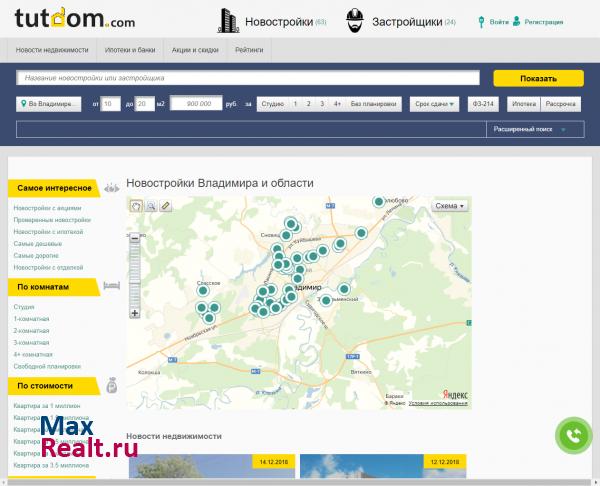Viewport: 600px width, 486px height.
Task: Open Квартира за 1 миллион link
Action: (47, 406)
